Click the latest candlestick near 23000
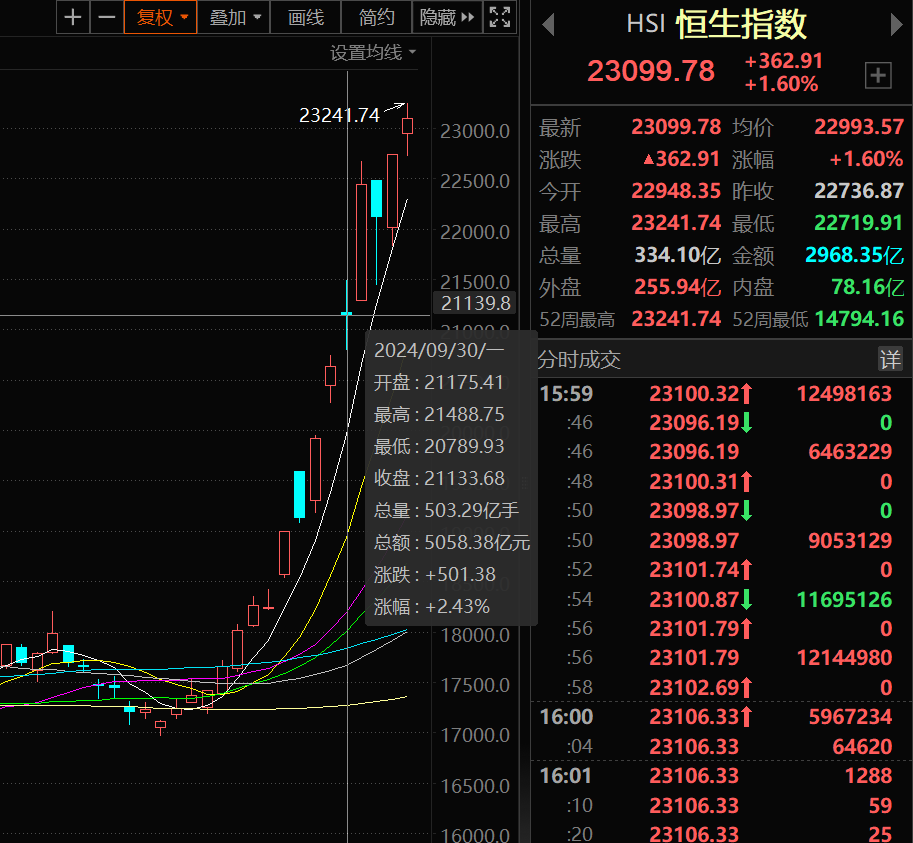The image size is (913, 843). [x=408, y=126]
